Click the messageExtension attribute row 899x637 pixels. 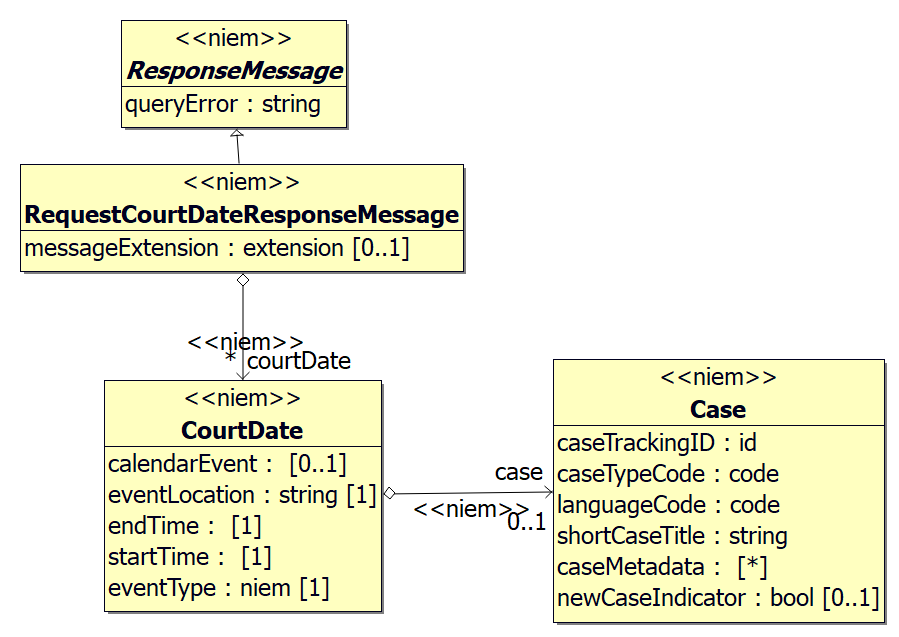(216, 248)
